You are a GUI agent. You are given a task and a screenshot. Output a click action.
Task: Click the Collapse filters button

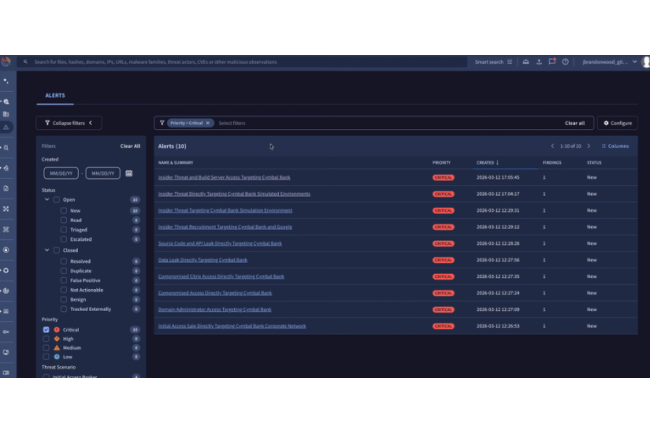(69, 123)
